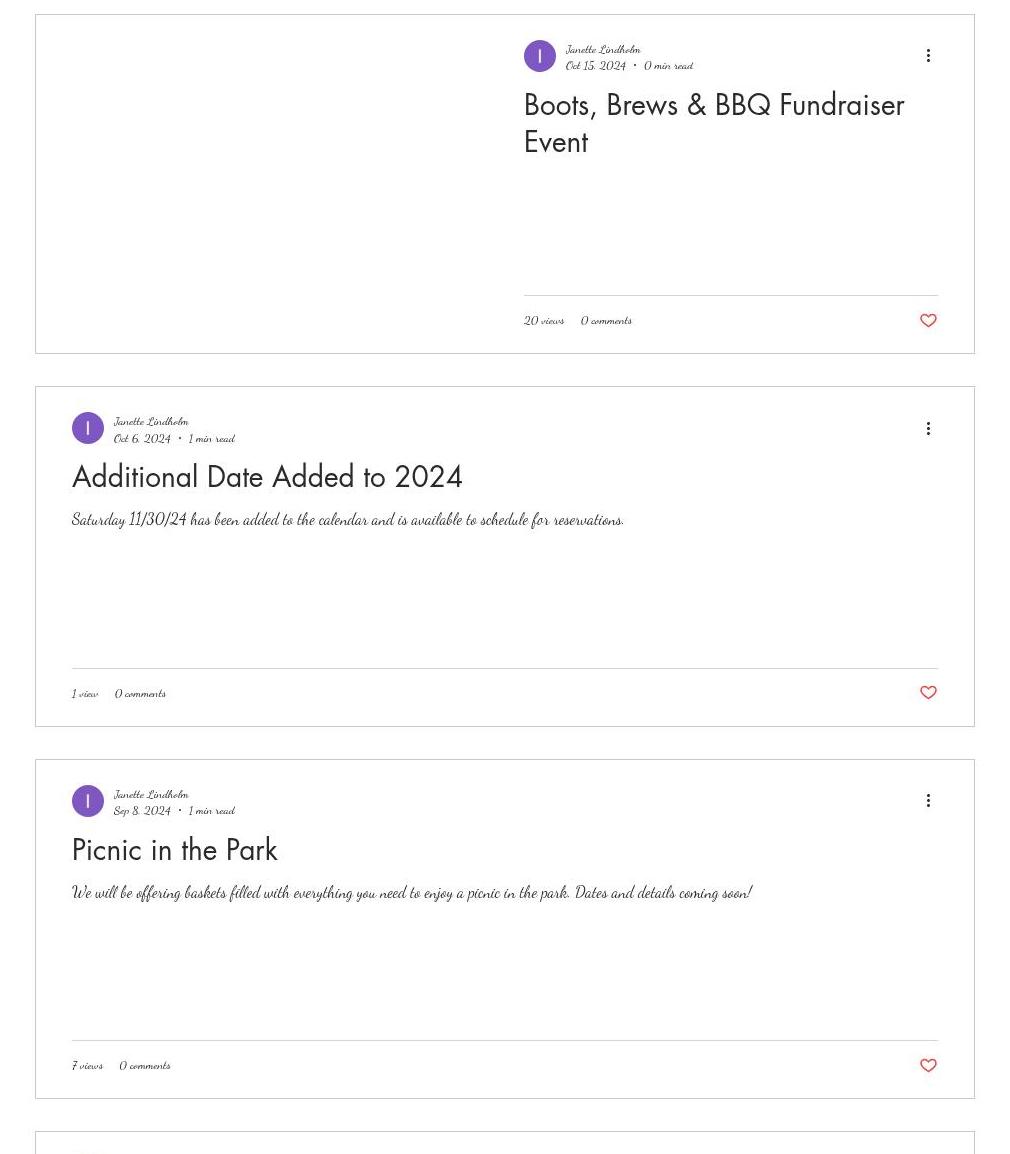Click author avatar on Additional Date post
1010x1154 pixels.
(x=88, y=428)
